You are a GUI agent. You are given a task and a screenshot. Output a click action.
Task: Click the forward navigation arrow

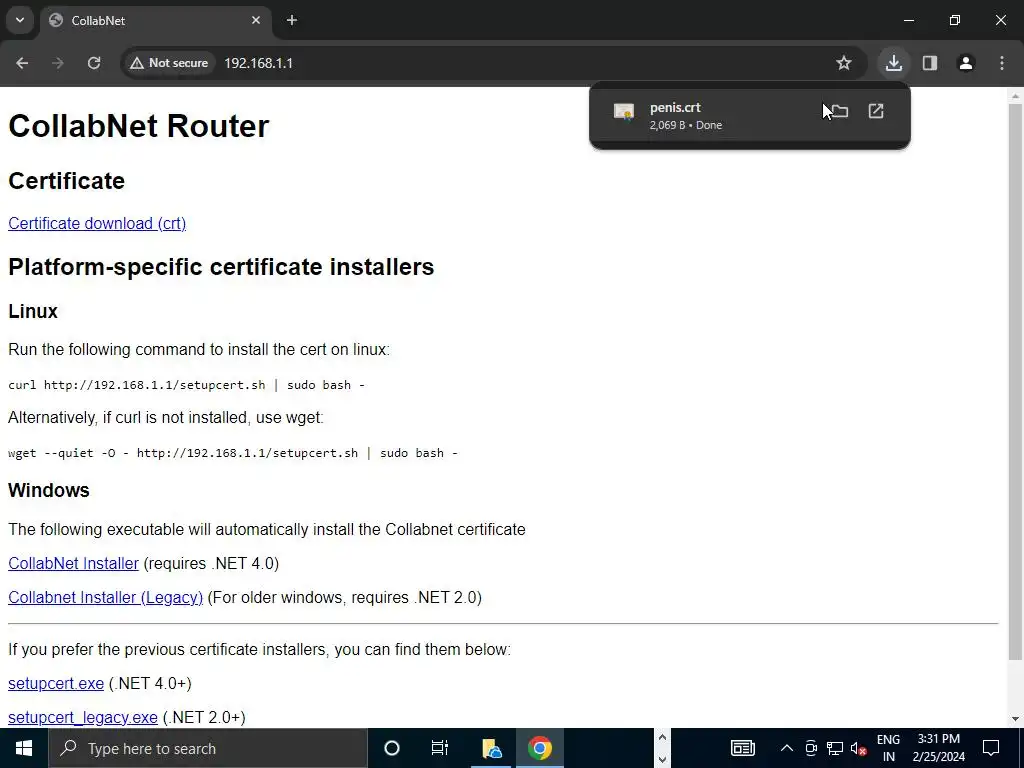tap(58, 63)
